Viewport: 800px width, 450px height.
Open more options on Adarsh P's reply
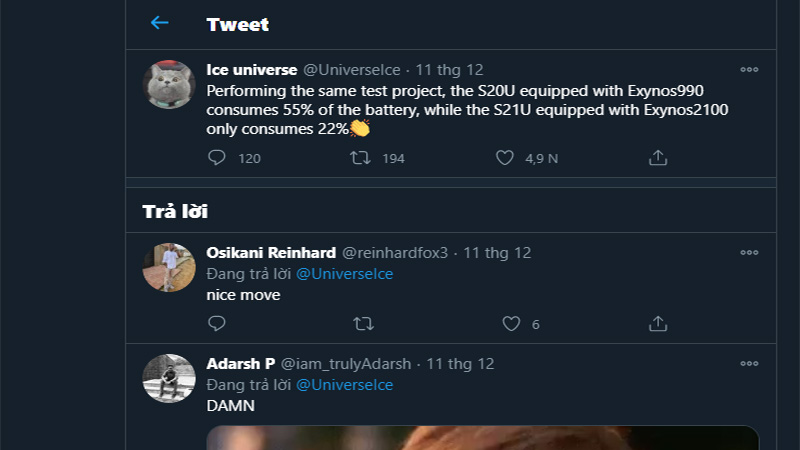[749, 364]
